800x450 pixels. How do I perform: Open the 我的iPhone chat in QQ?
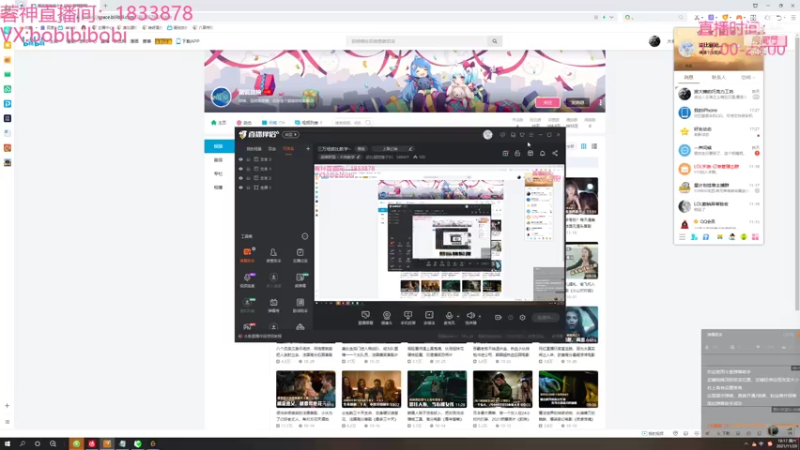point(718,113)
